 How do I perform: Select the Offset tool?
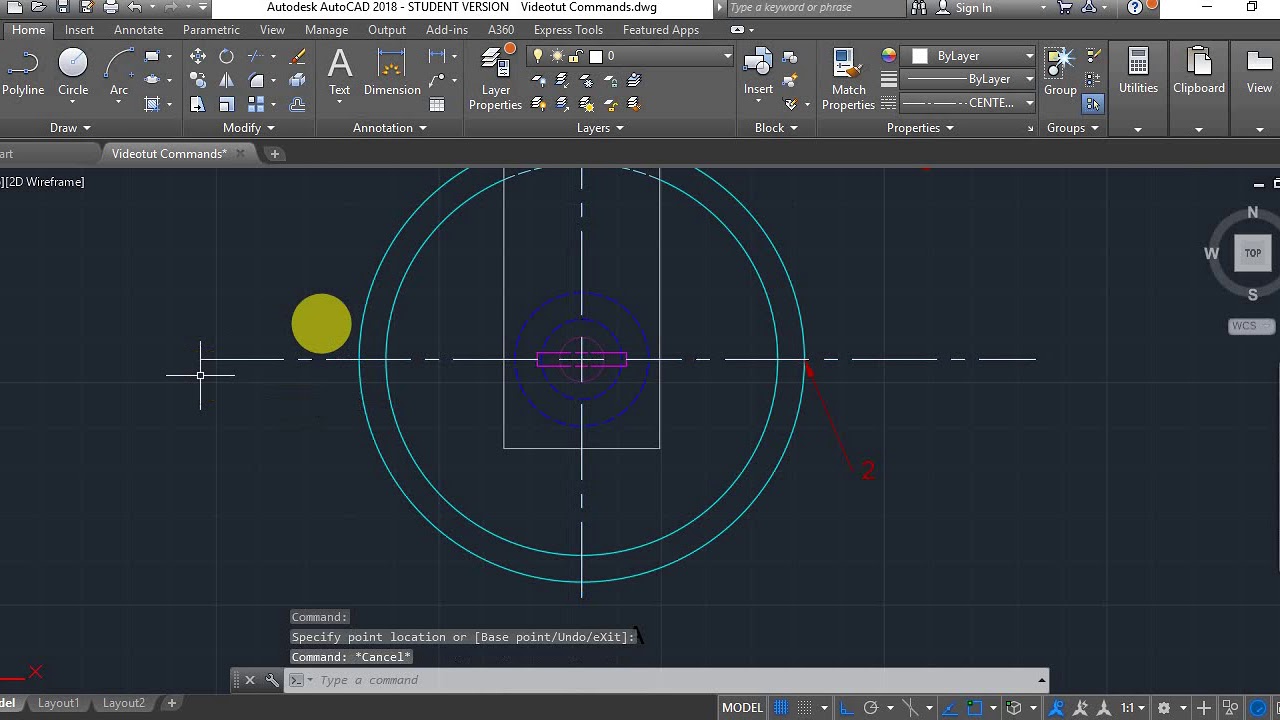point(297,104)
